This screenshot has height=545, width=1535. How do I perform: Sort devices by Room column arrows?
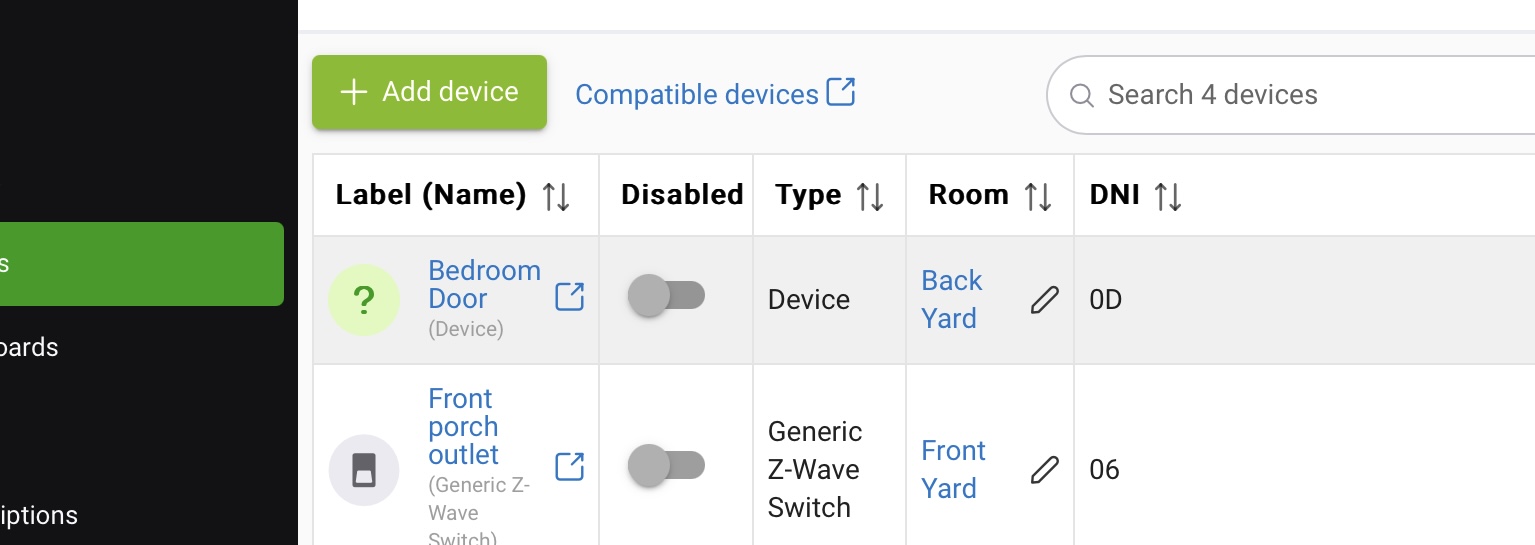pos(1038,196)
